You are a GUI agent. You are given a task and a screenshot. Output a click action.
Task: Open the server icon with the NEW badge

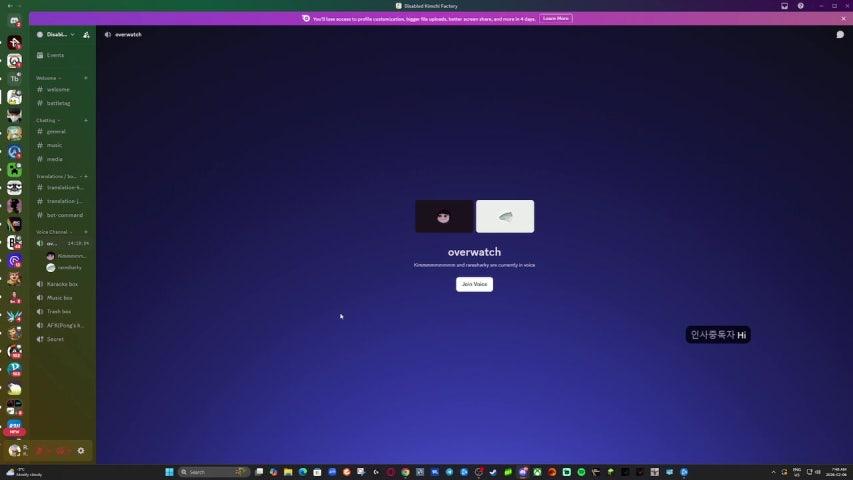(14, 427)
